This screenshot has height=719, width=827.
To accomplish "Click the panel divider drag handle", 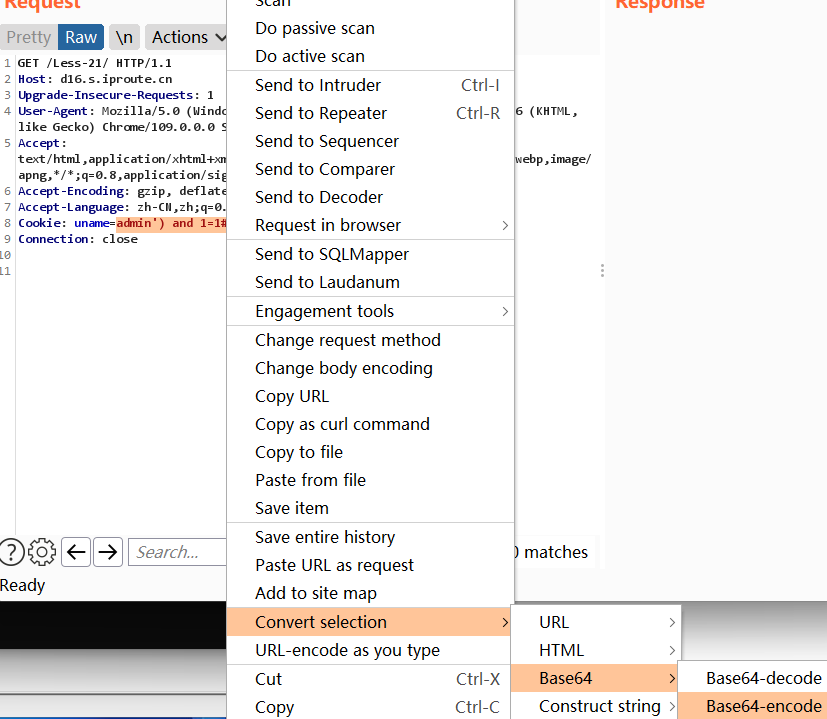I will click(x=602, y=270).
